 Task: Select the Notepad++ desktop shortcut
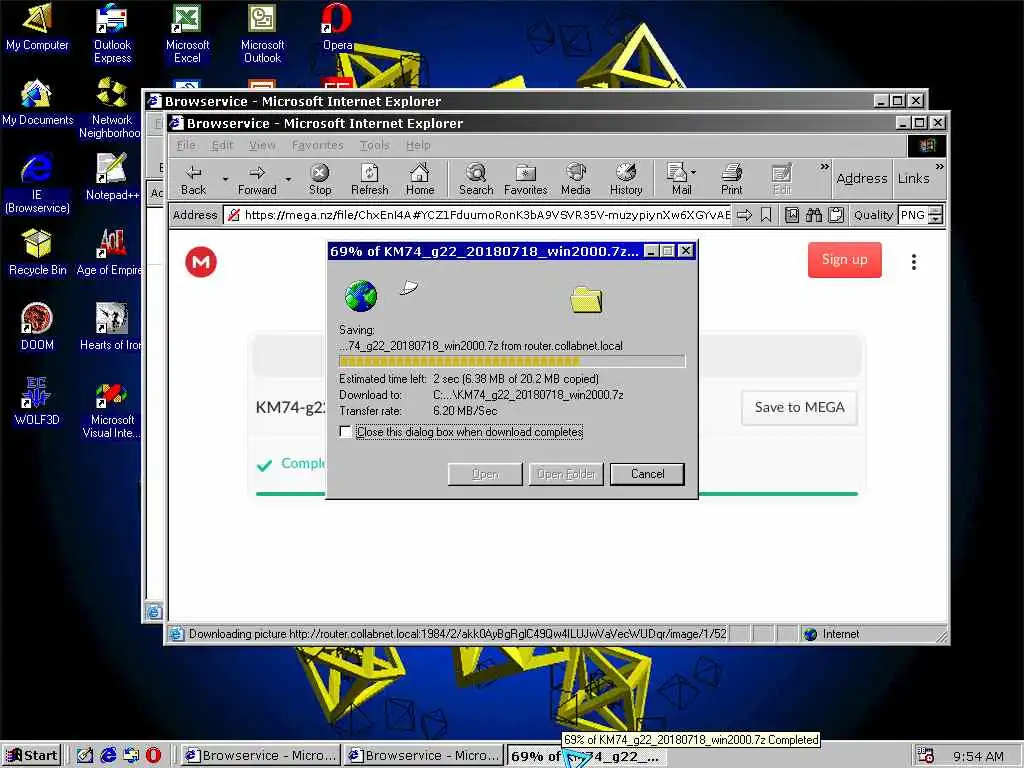[x=112, y=178]
